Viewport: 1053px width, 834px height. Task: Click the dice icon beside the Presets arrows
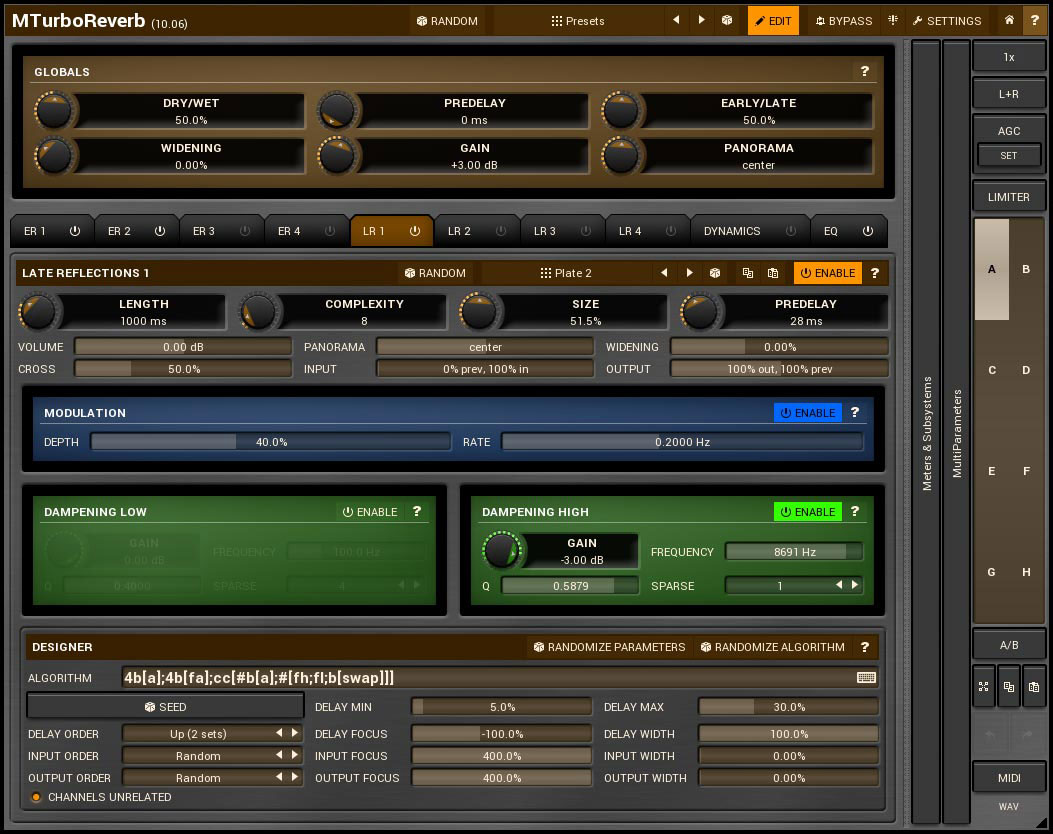(x=727, y=20)
